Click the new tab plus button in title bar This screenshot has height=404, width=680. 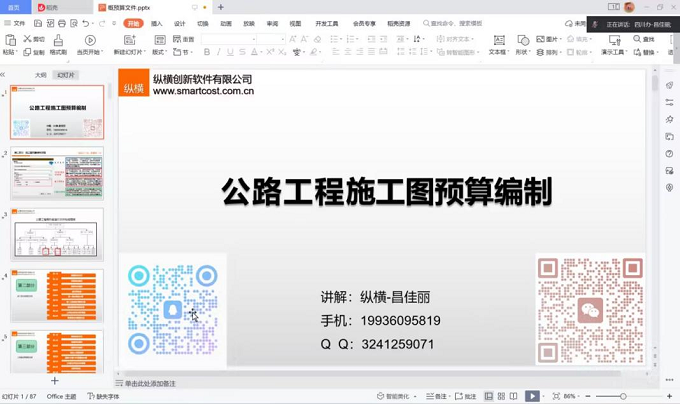[221, 7]
